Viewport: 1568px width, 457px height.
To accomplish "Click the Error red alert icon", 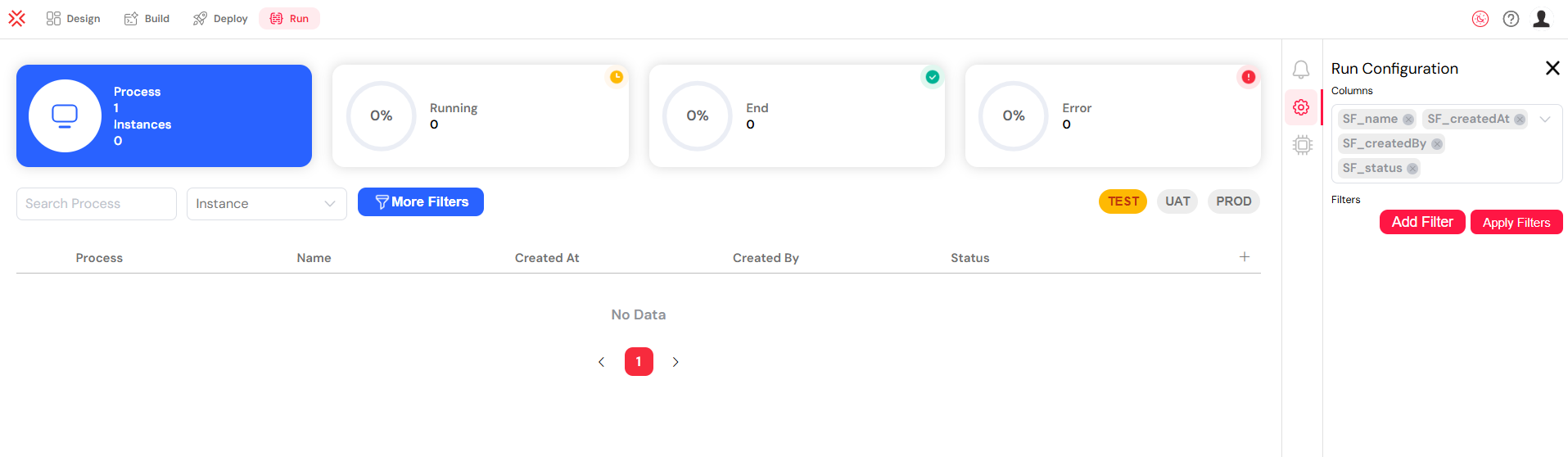I will 1249,77.
